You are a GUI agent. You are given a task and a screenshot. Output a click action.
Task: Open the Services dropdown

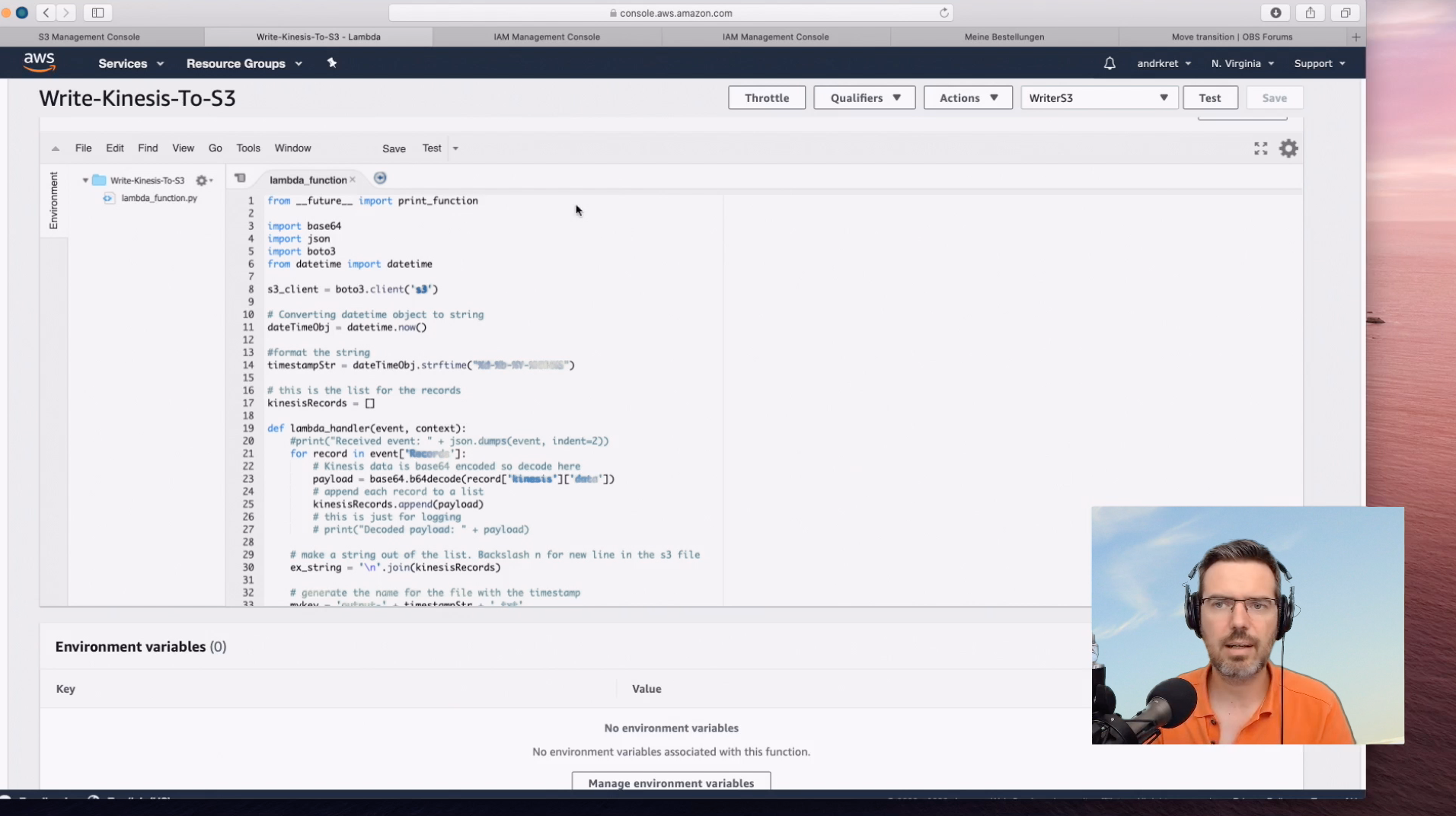coord(131,63)
